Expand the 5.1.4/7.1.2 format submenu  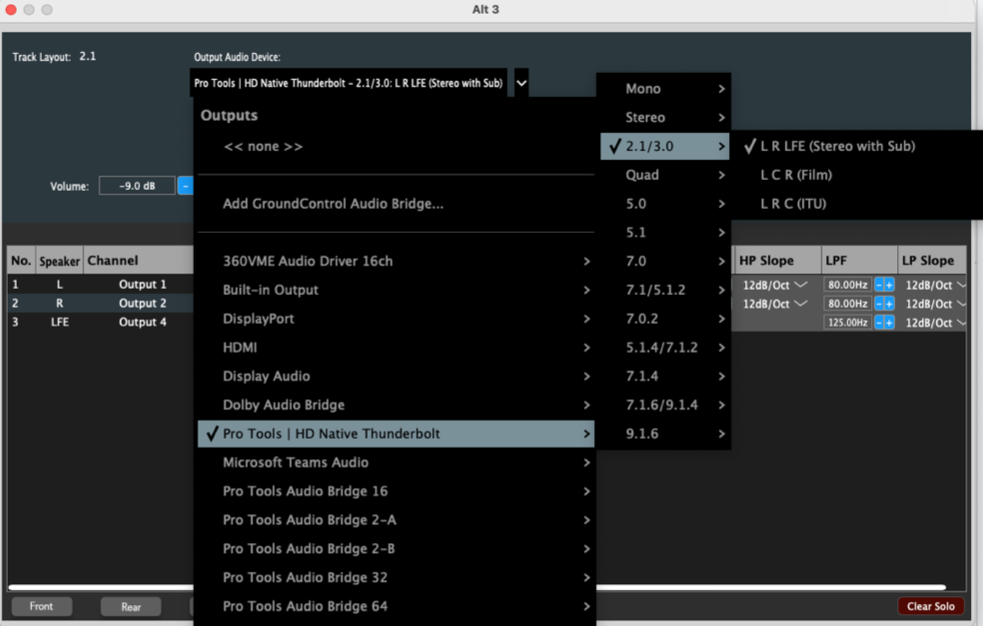[665, 347]
